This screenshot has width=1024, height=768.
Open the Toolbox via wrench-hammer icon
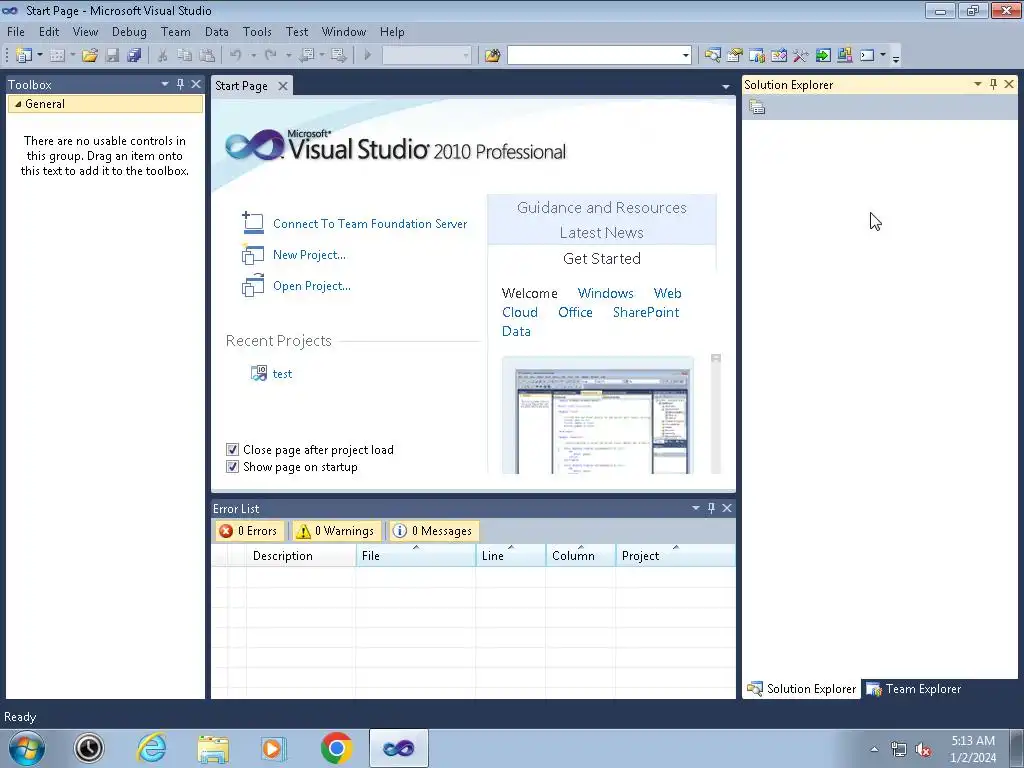pyautogui.click(x=801, y=56)
